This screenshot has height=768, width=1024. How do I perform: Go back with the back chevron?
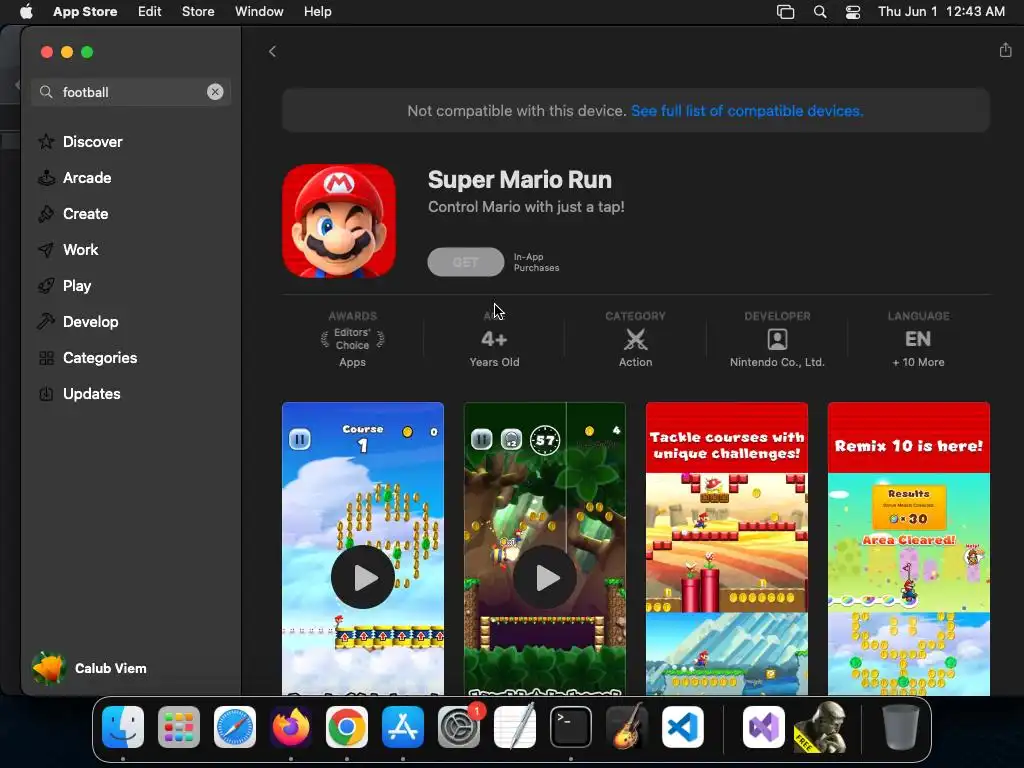point(272,52)
